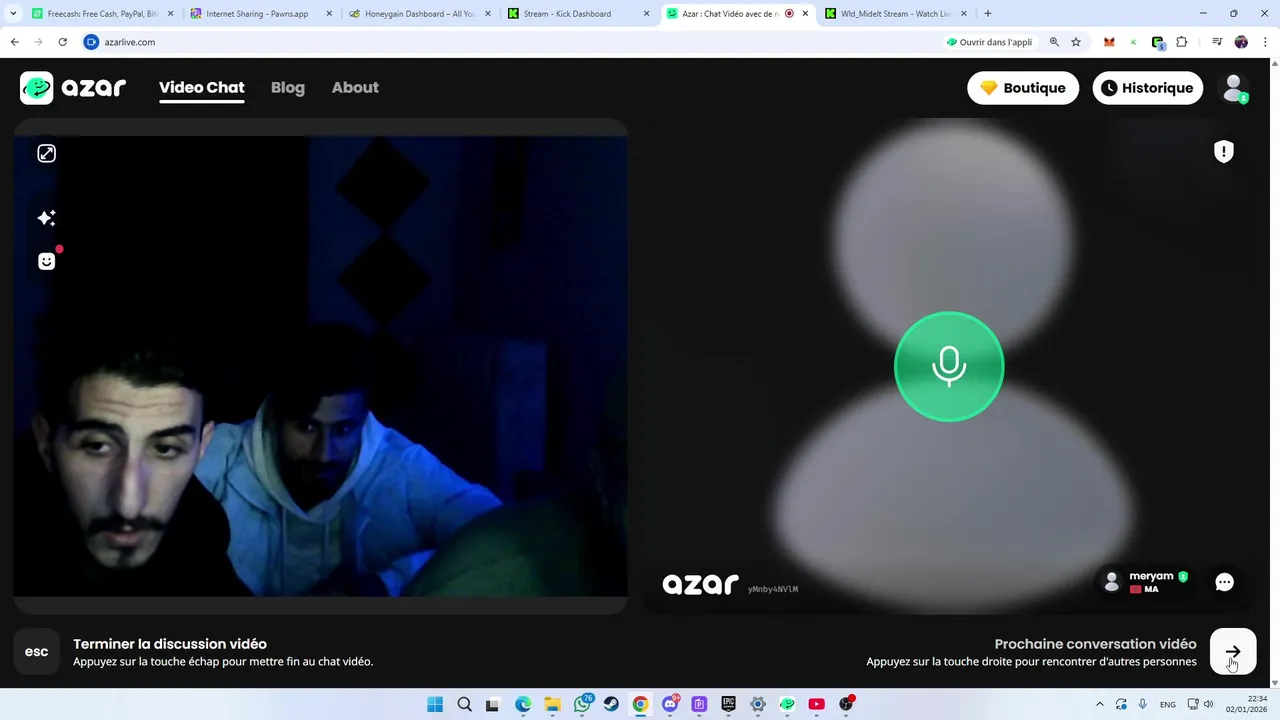The width and height of the screenshot is (1280, 720).
Task: Bookmark this page with star icon
Action: pos(1076,42)
